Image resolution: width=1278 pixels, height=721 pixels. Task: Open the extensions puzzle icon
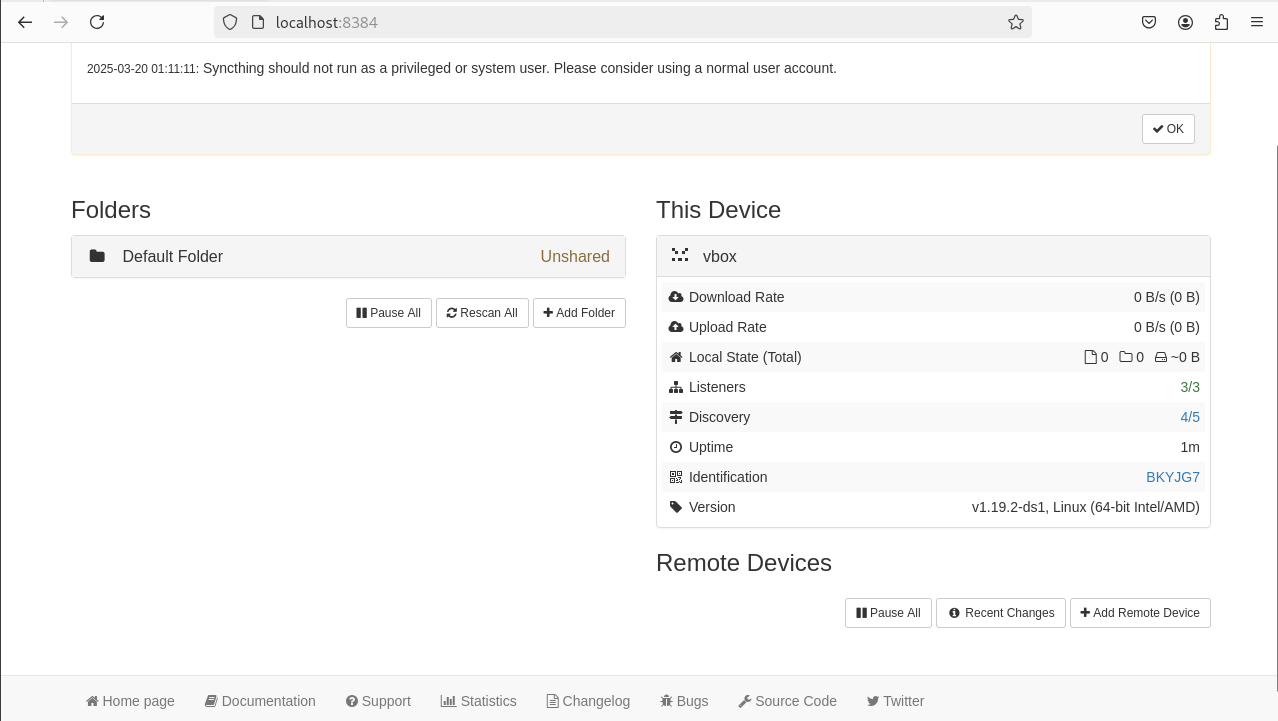(1221, 22)
